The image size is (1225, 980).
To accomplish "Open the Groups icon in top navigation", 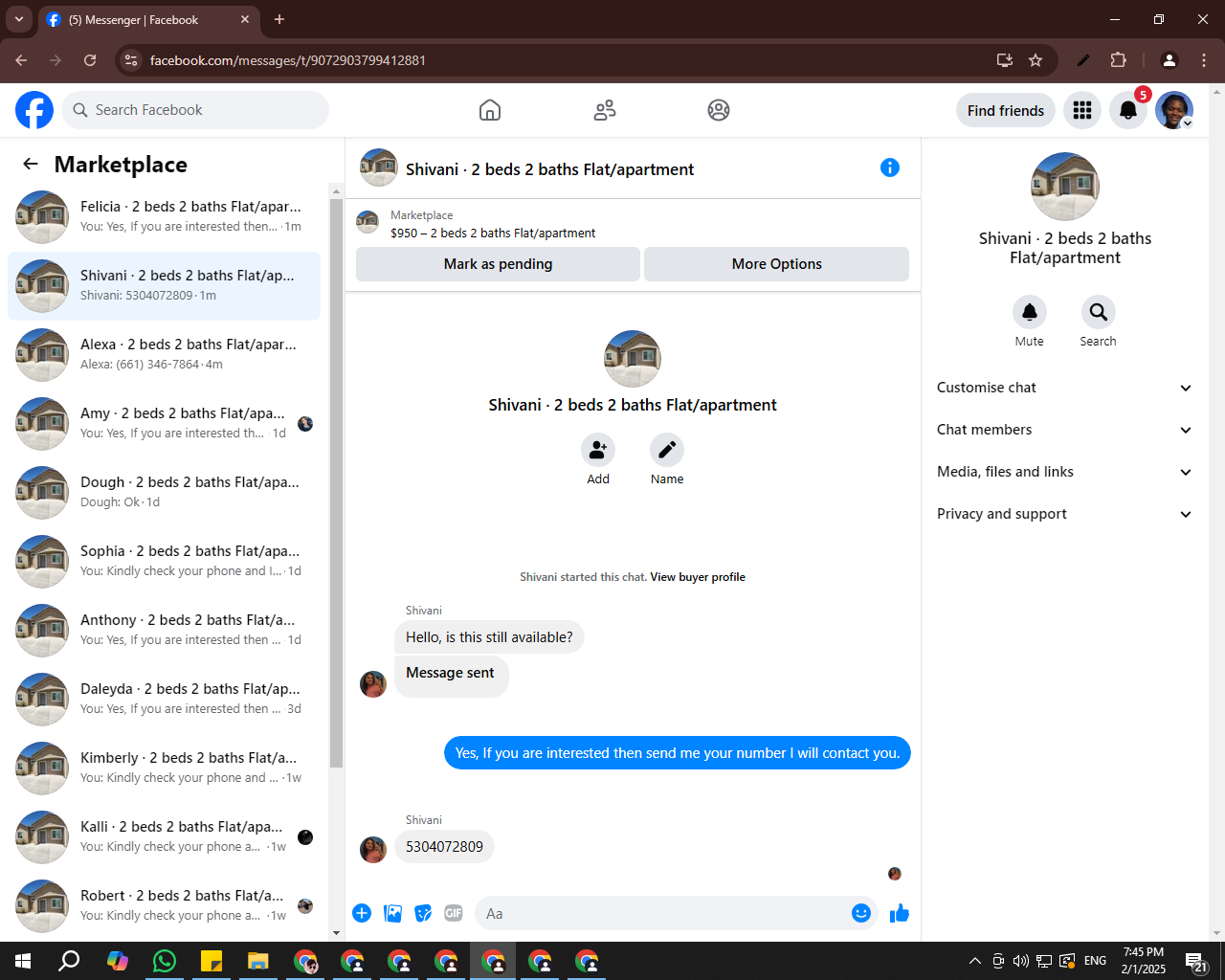I will tap(719, 110).
